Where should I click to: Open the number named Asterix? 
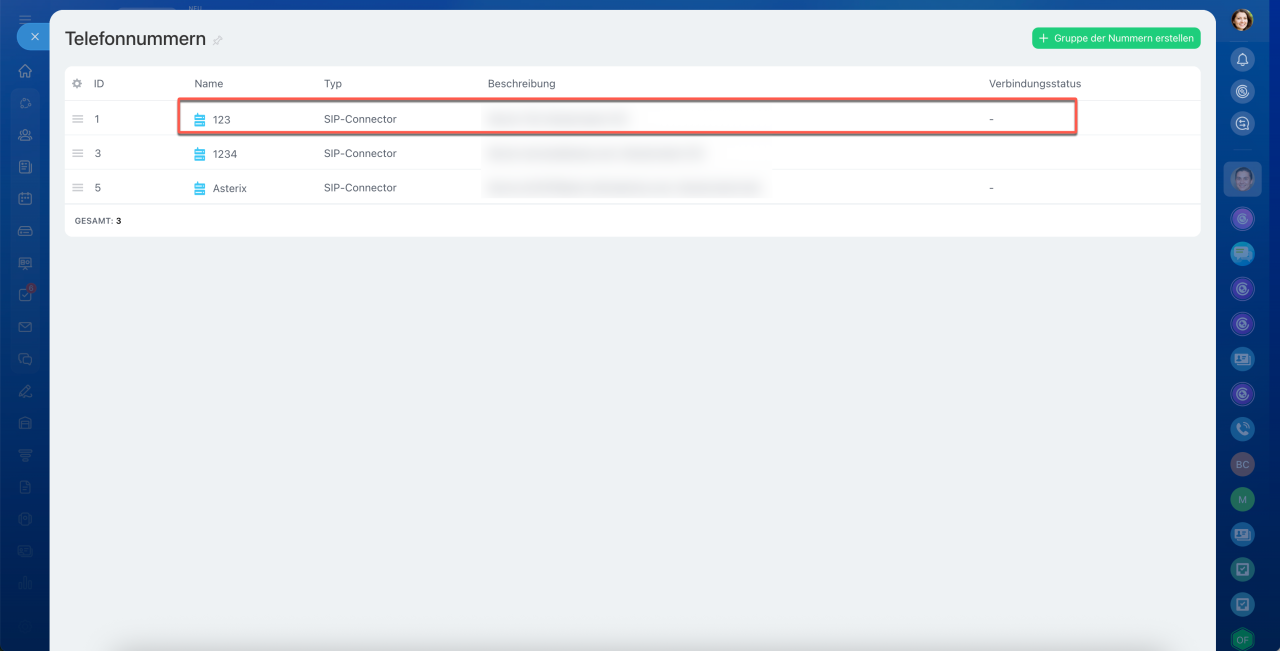230,188
